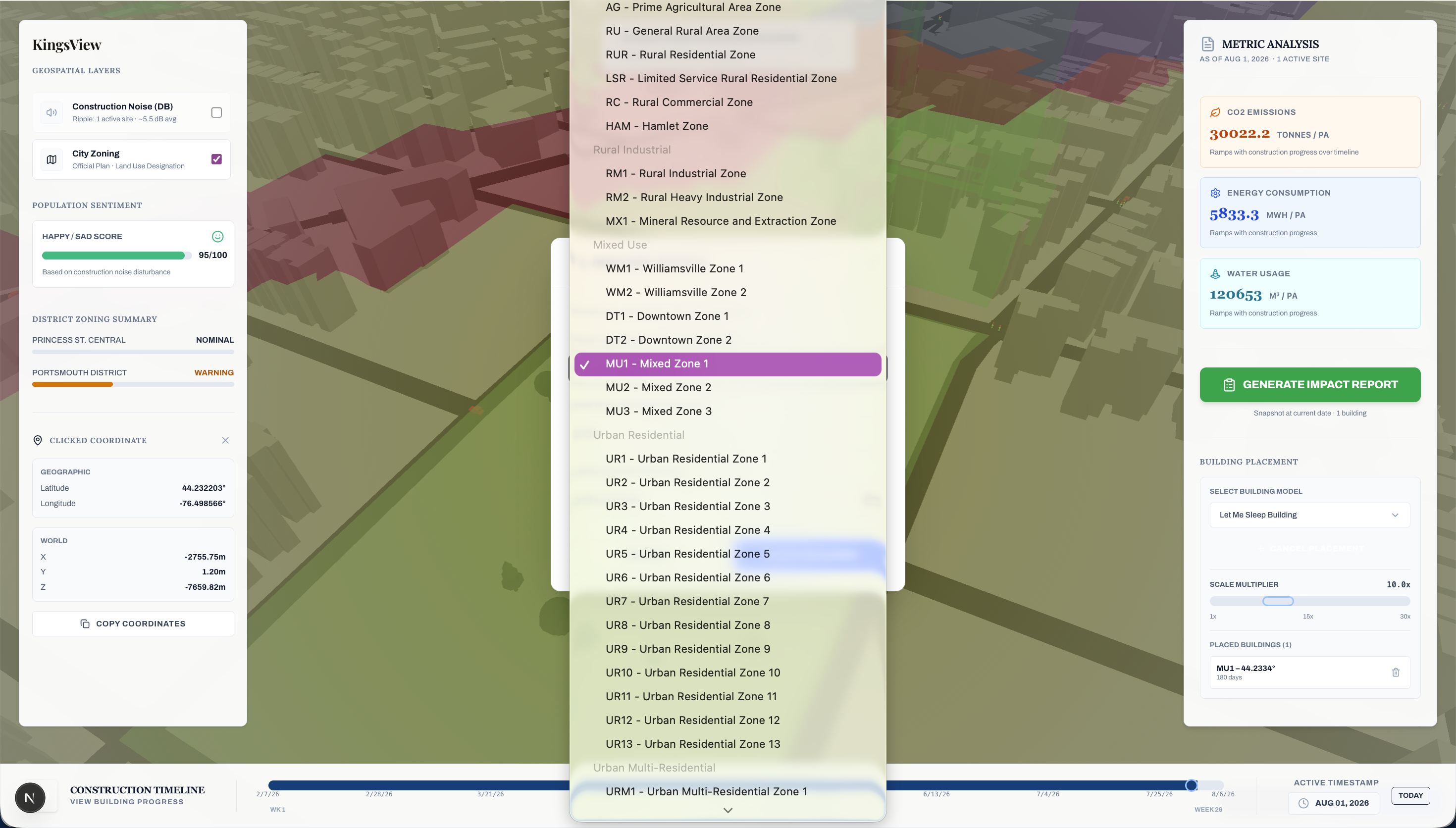Enable the Construction Noise layer checkbox
Viewport: 1456px width, 828px height.
216,112
